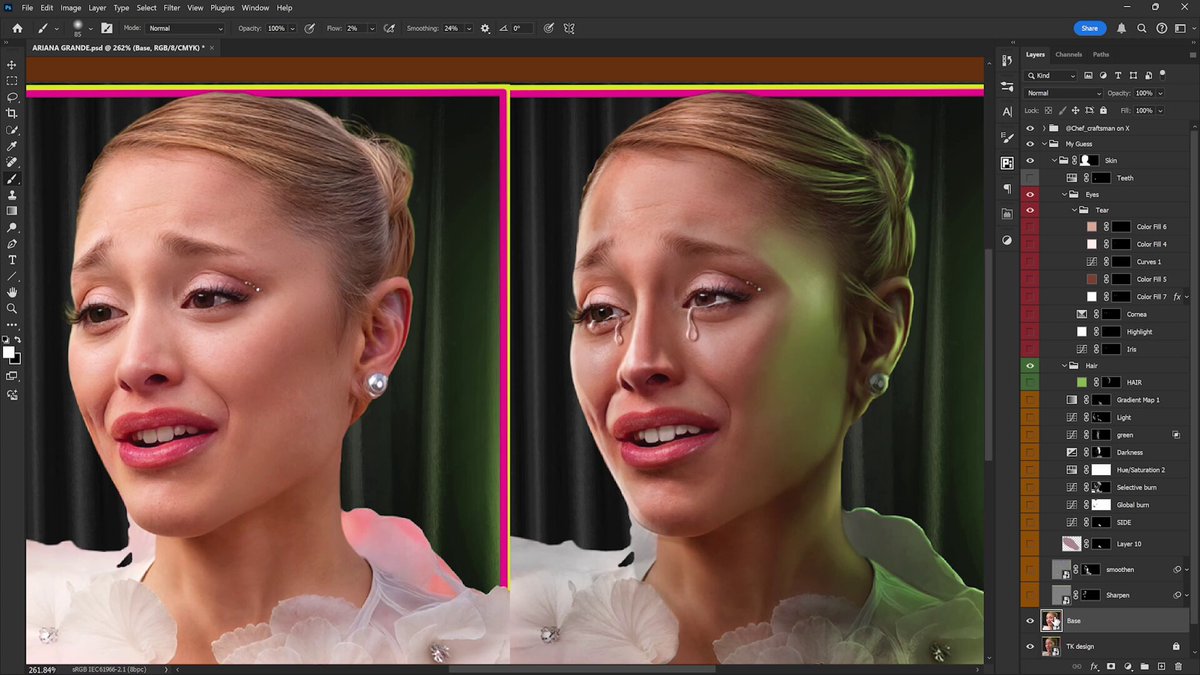Image resolution: width=1200 pixels, height=675 pixels.
Task: Activate the Horizontal Type tool
Action: 12,260
